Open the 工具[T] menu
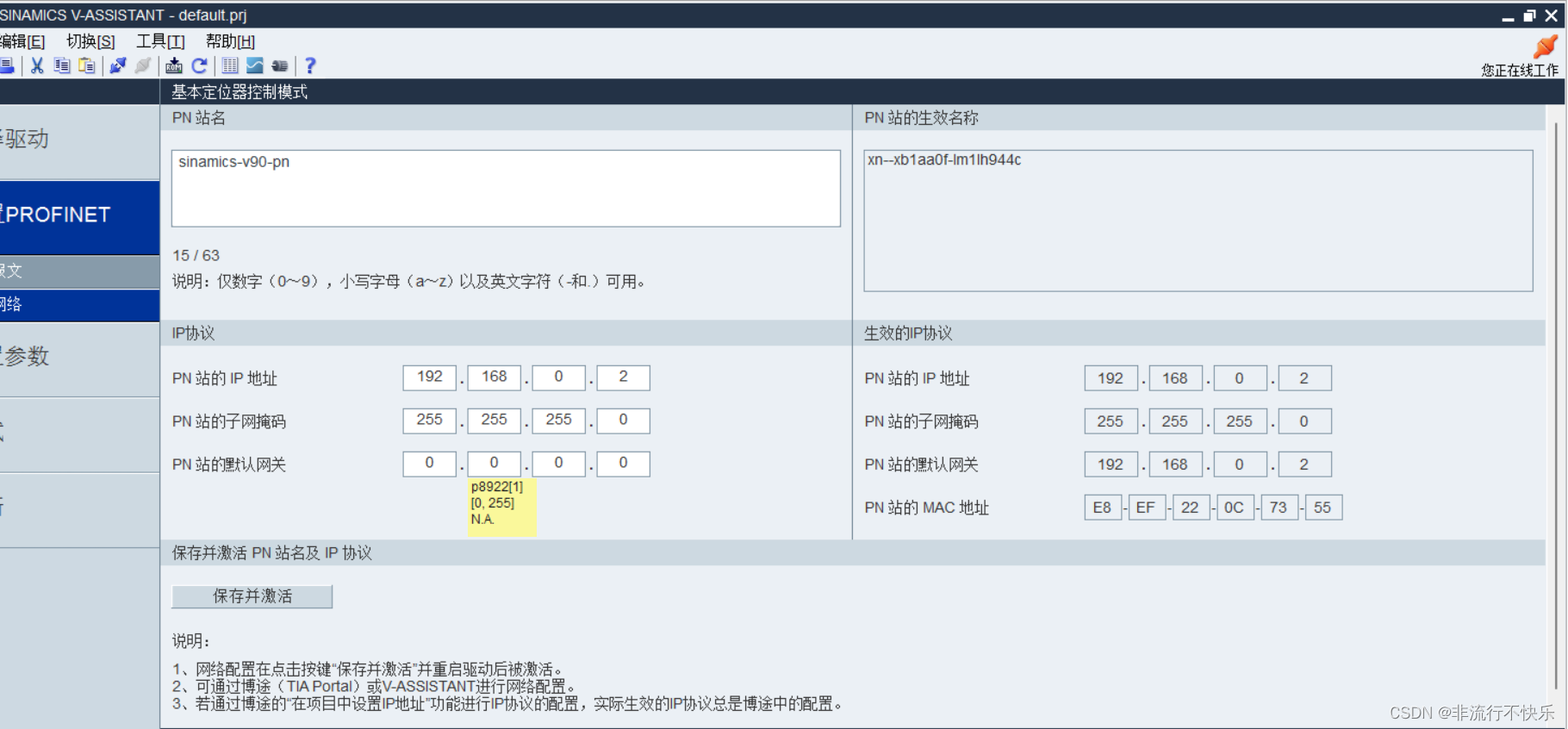This screenshot has height=729, width=1568. (160, 41)
